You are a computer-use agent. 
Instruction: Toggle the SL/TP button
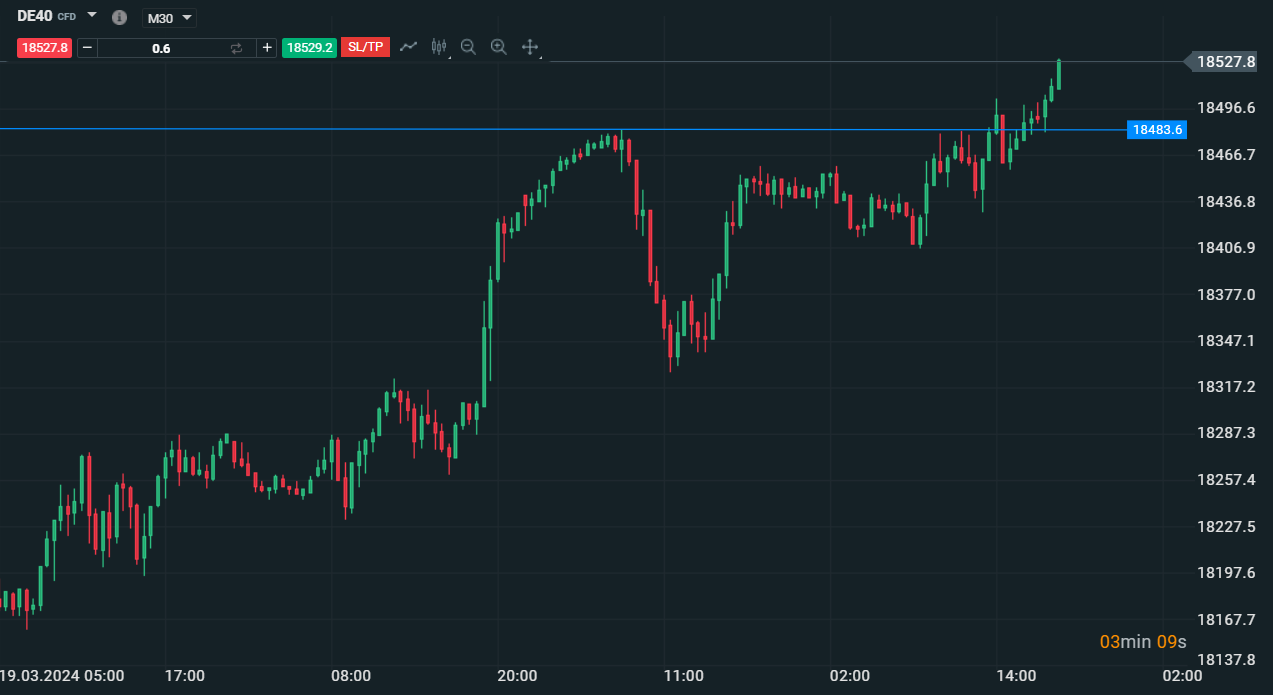pyautogui.click(x=365, y=47)
